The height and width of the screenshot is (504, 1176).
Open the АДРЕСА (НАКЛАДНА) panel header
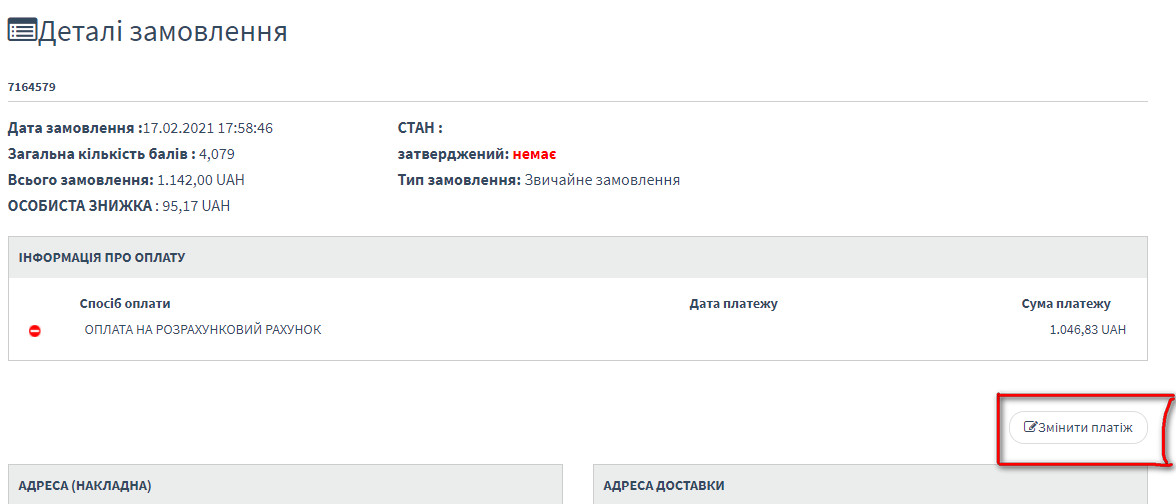[x=85, y=486]
